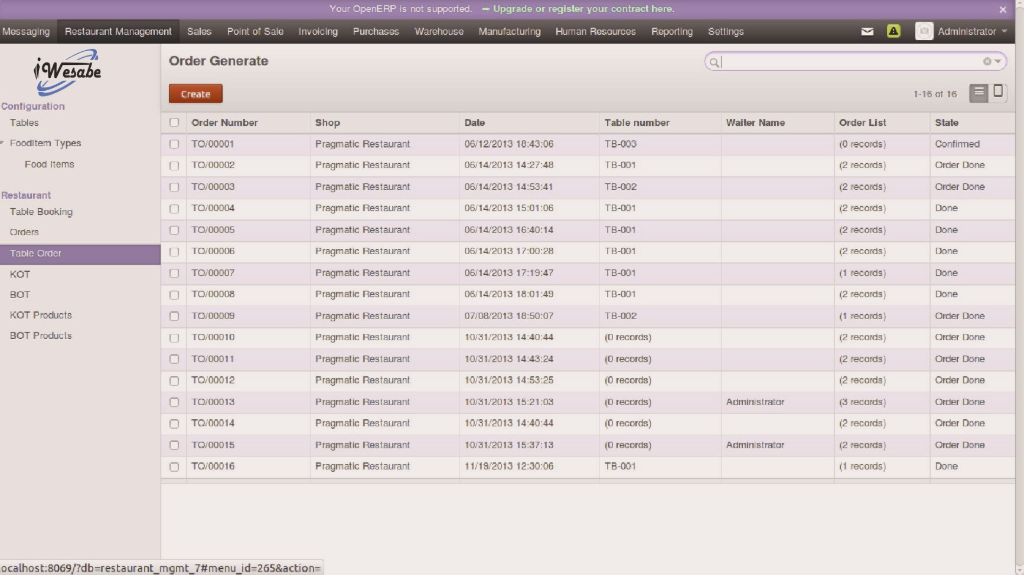Tick the select-all orders checkbox
The height and width of the screenshot is (575, 1024).
pyautogui.click(x=174, y=123)
